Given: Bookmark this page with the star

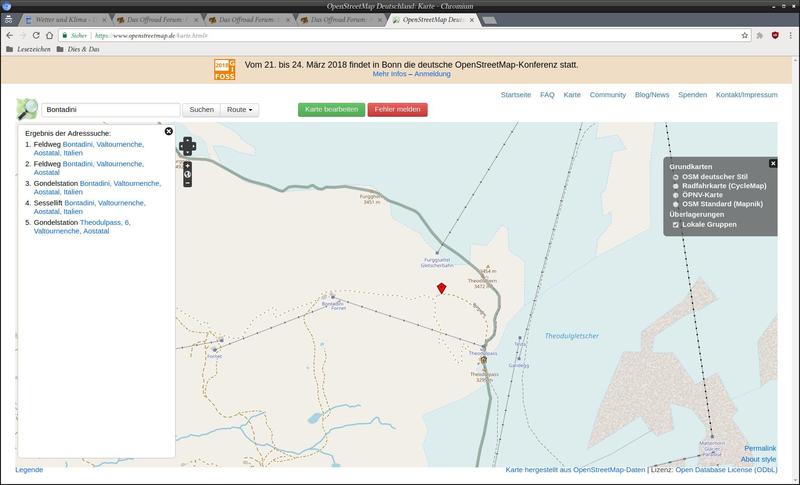Looking at the screenshot, I should coord(744,35).
